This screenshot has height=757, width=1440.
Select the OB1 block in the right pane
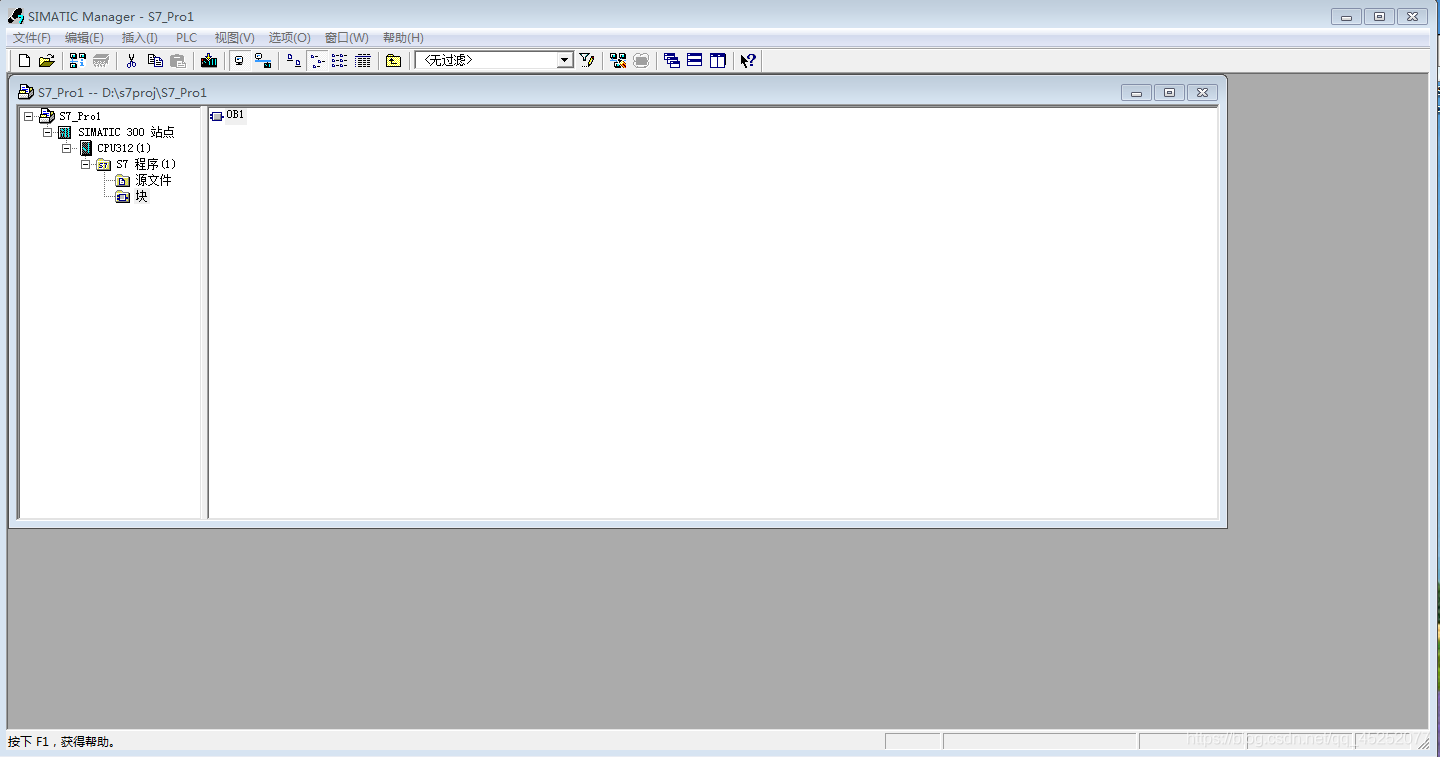coord(227,115)
